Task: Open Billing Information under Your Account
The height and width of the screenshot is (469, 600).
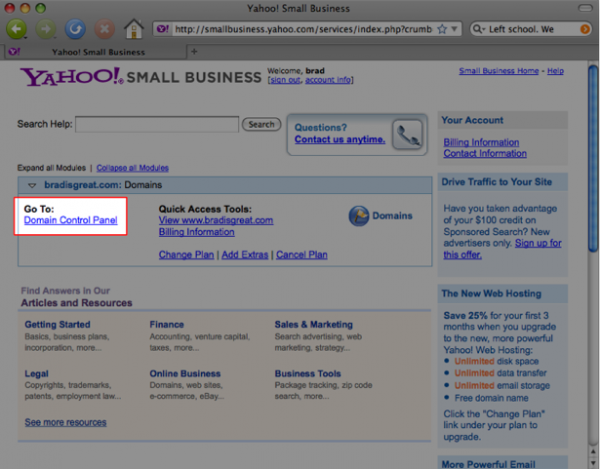Action: (481, 142)
